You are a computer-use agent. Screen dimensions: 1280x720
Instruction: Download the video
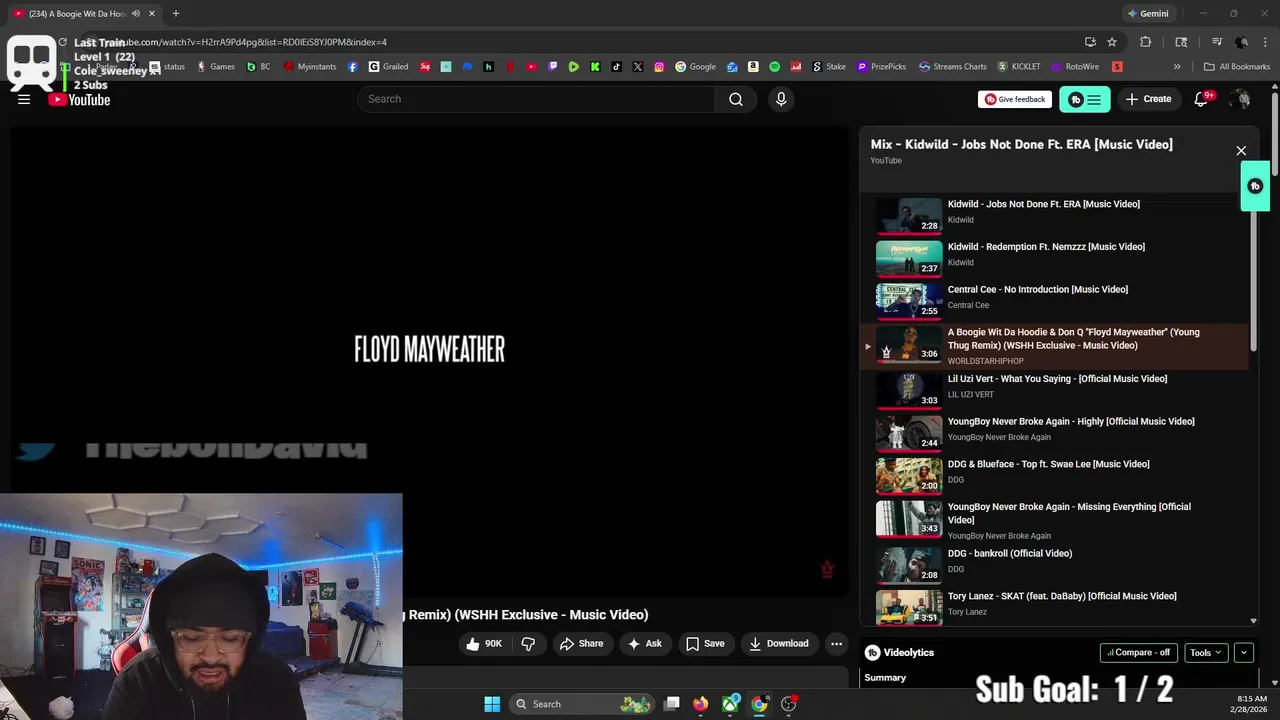point(779,644)
